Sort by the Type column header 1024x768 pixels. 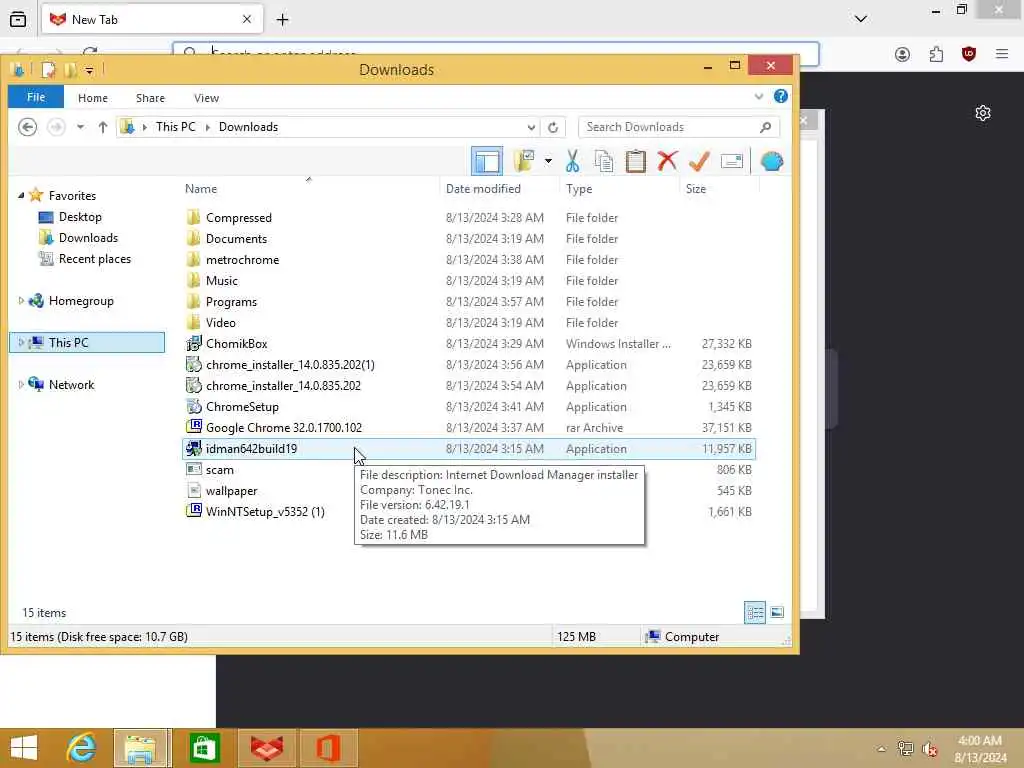click(579, 189)
